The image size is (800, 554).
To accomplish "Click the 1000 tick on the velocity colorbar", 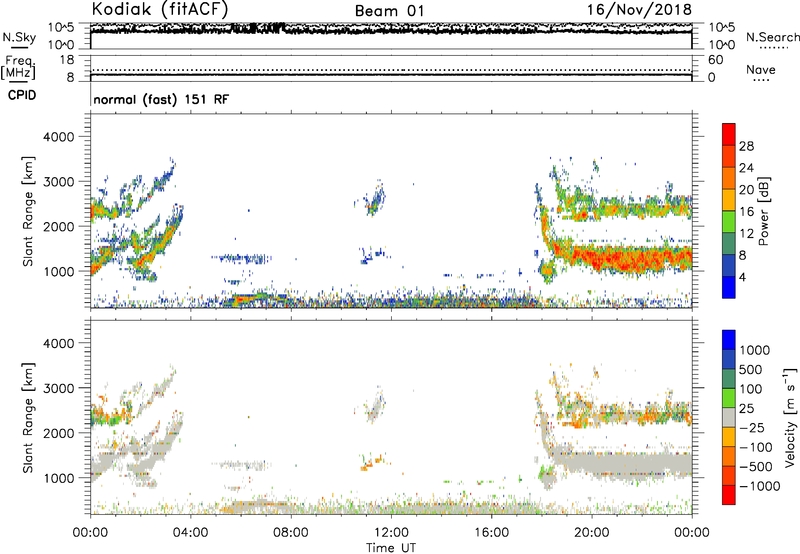I will pyautogui.click(x=754, y=350).
